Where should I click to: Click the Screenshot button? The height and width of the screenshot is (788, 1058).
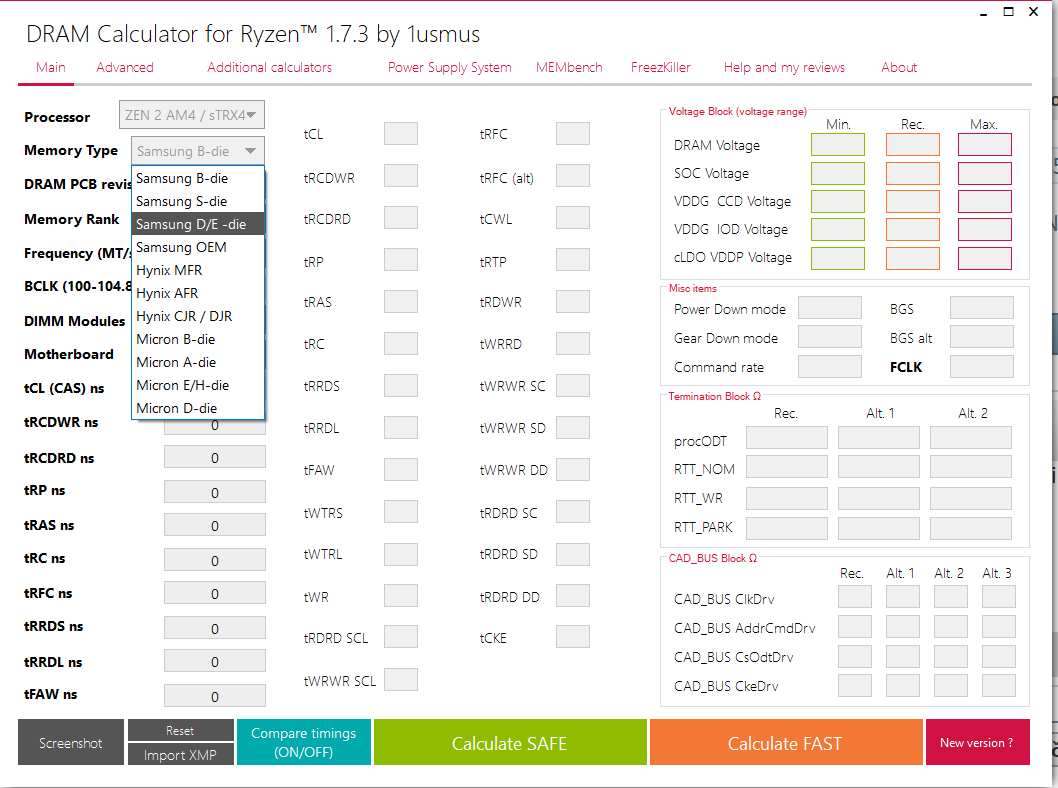[x=71, y=742]
